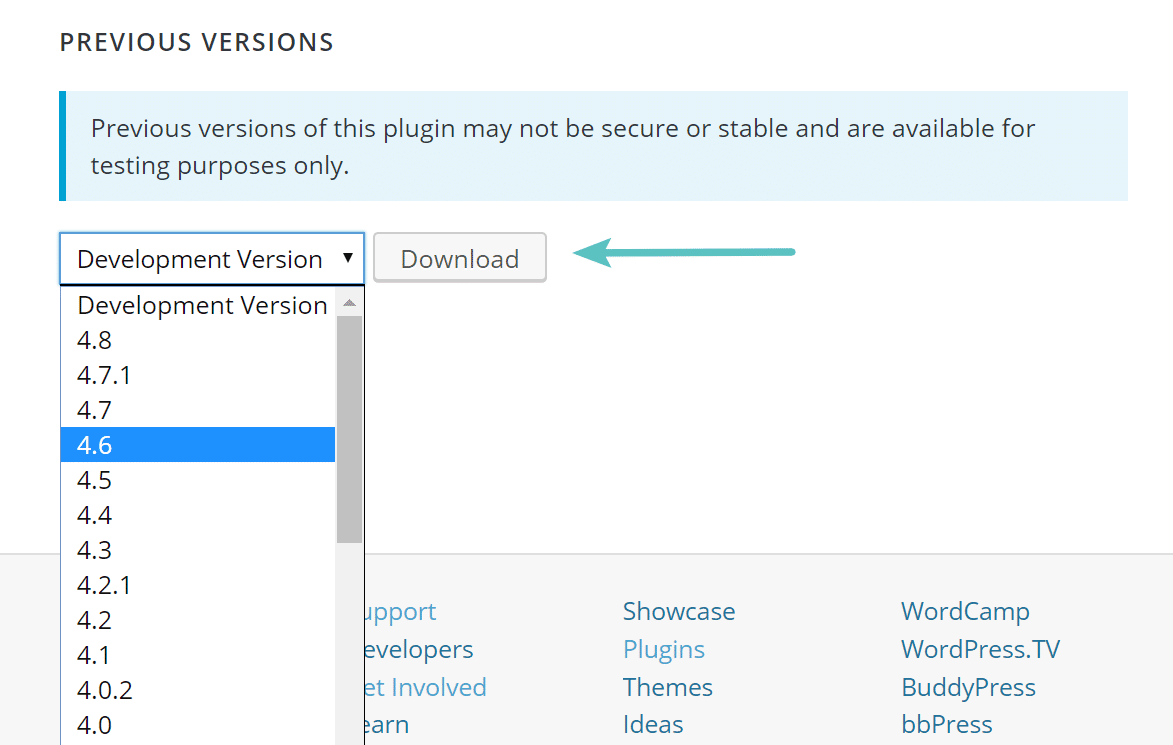Select version 4.8 from the dropdown
Screen dimensions: 1173x745
coord(94,340)
